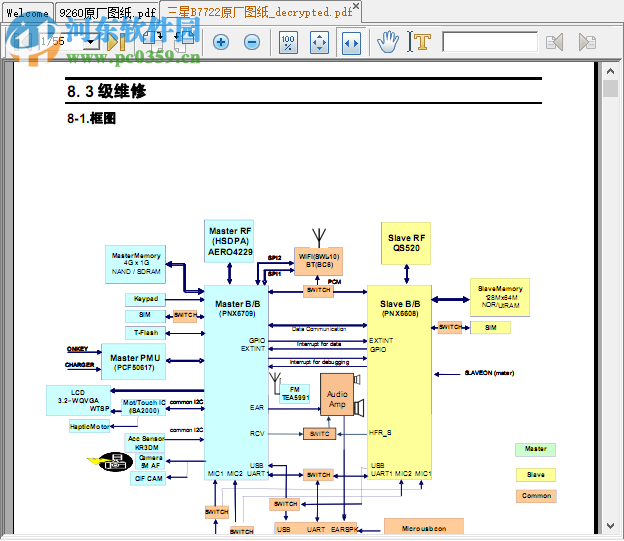The height and width of the screenshot is (541, 624).
Task: Click the next page arrow icon
Action: point(115,41)
